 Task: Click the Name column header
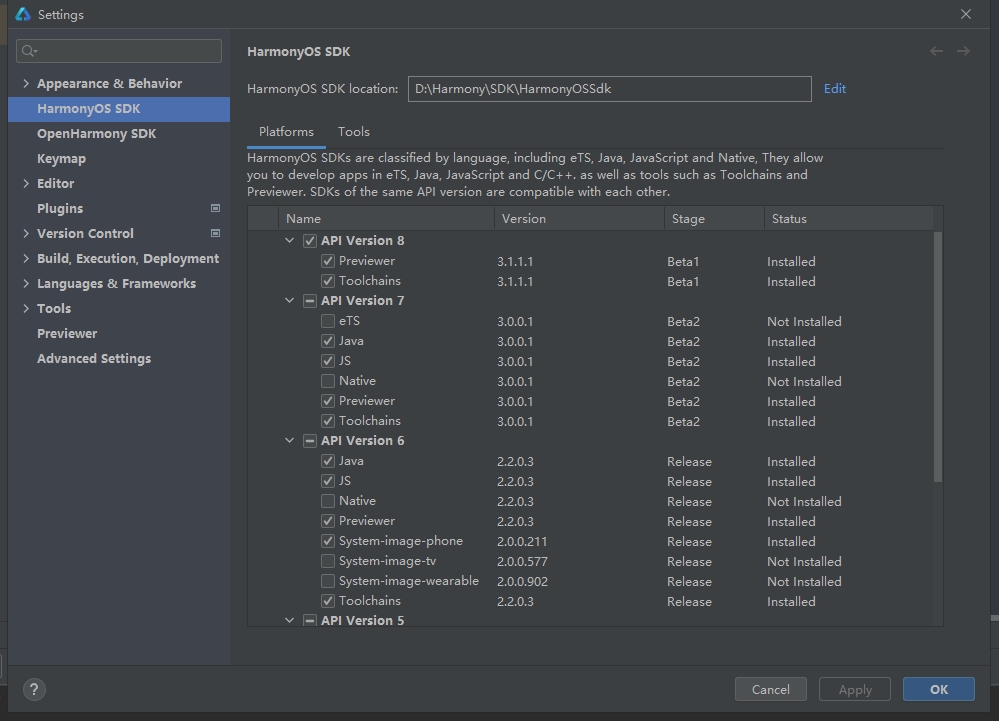tap(386, 218)
